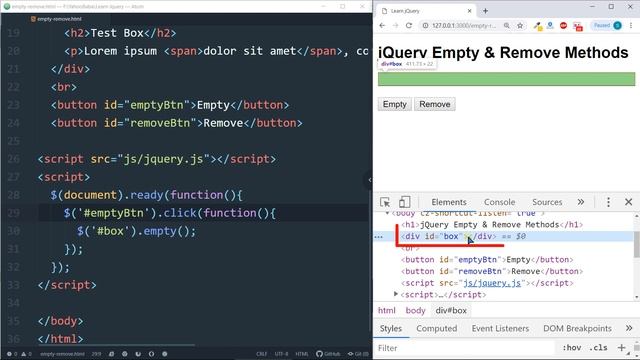Show more Styles sidebar tabs chevron
This screenshot has width=640, height=360.
[629, 328]
